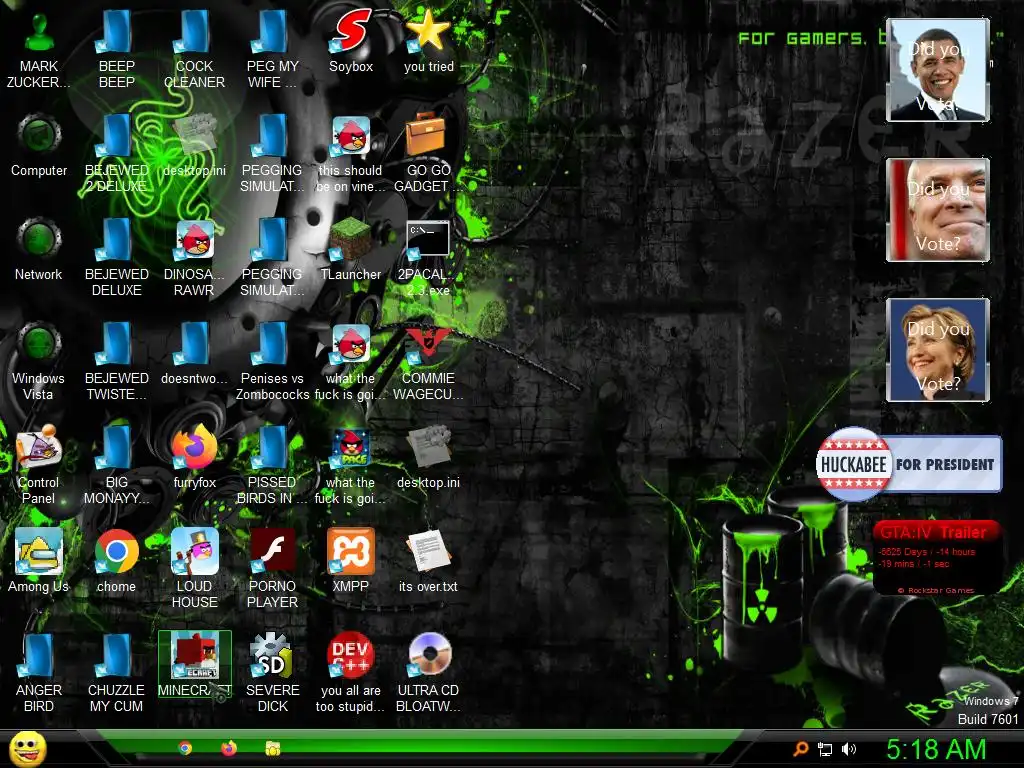Launch the DINOSA... RAWR shortcut
Image resolution: width=1024 pixels, height=768 pixels.
pyautogui.click(x=195, y=257)
